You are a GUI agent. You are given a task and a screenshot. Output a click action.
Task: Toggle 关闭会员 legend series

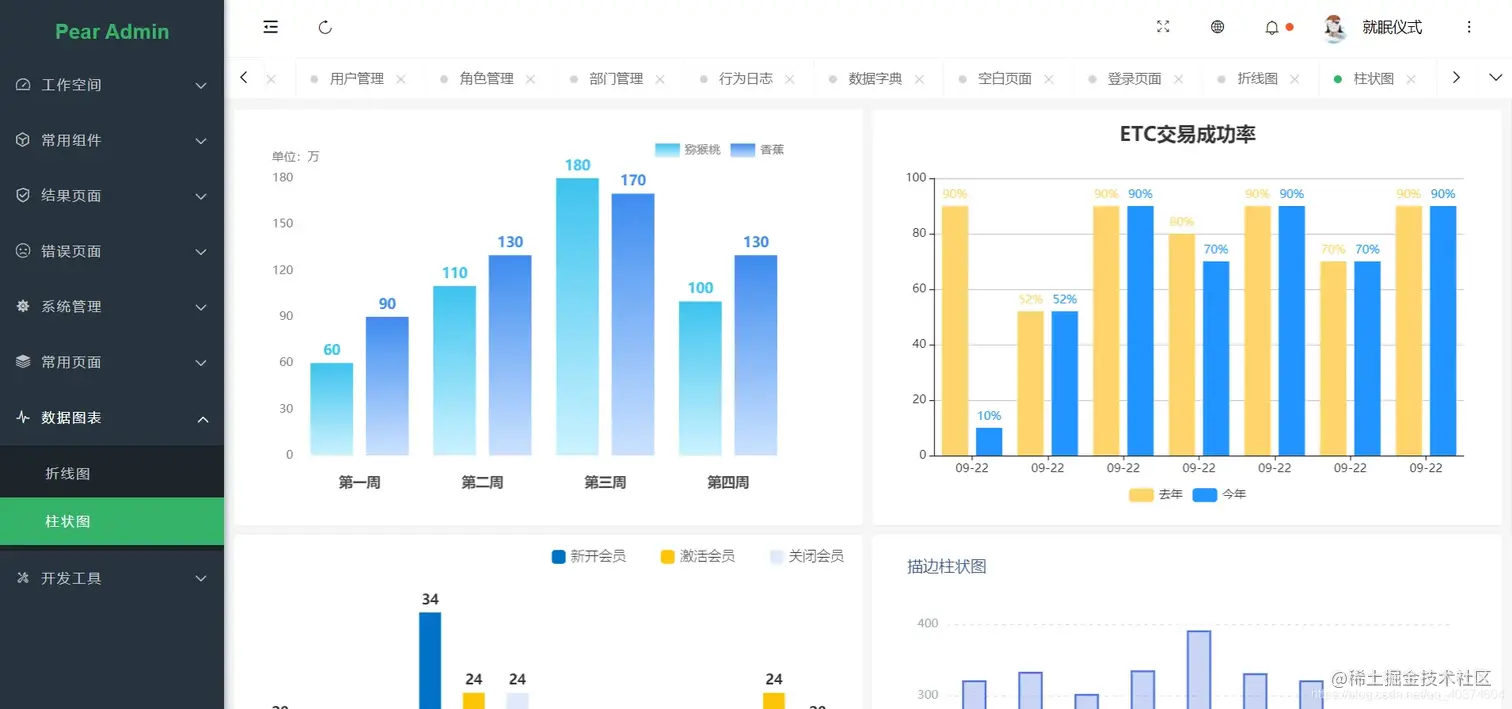pyautogui.click(x=807, y=556)
